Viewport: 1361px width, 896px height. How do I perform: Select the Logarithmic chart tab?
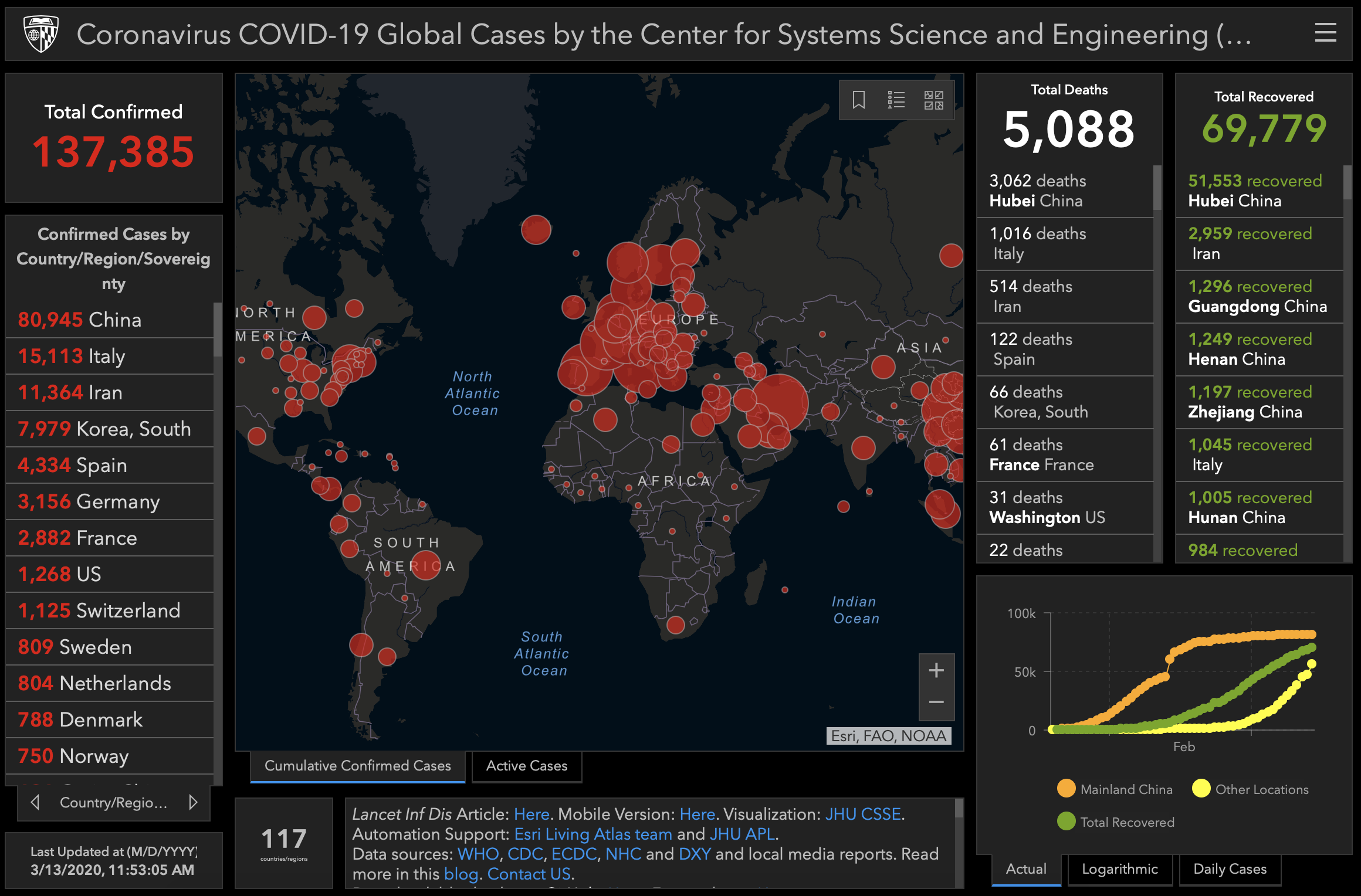click(1119, 869)
